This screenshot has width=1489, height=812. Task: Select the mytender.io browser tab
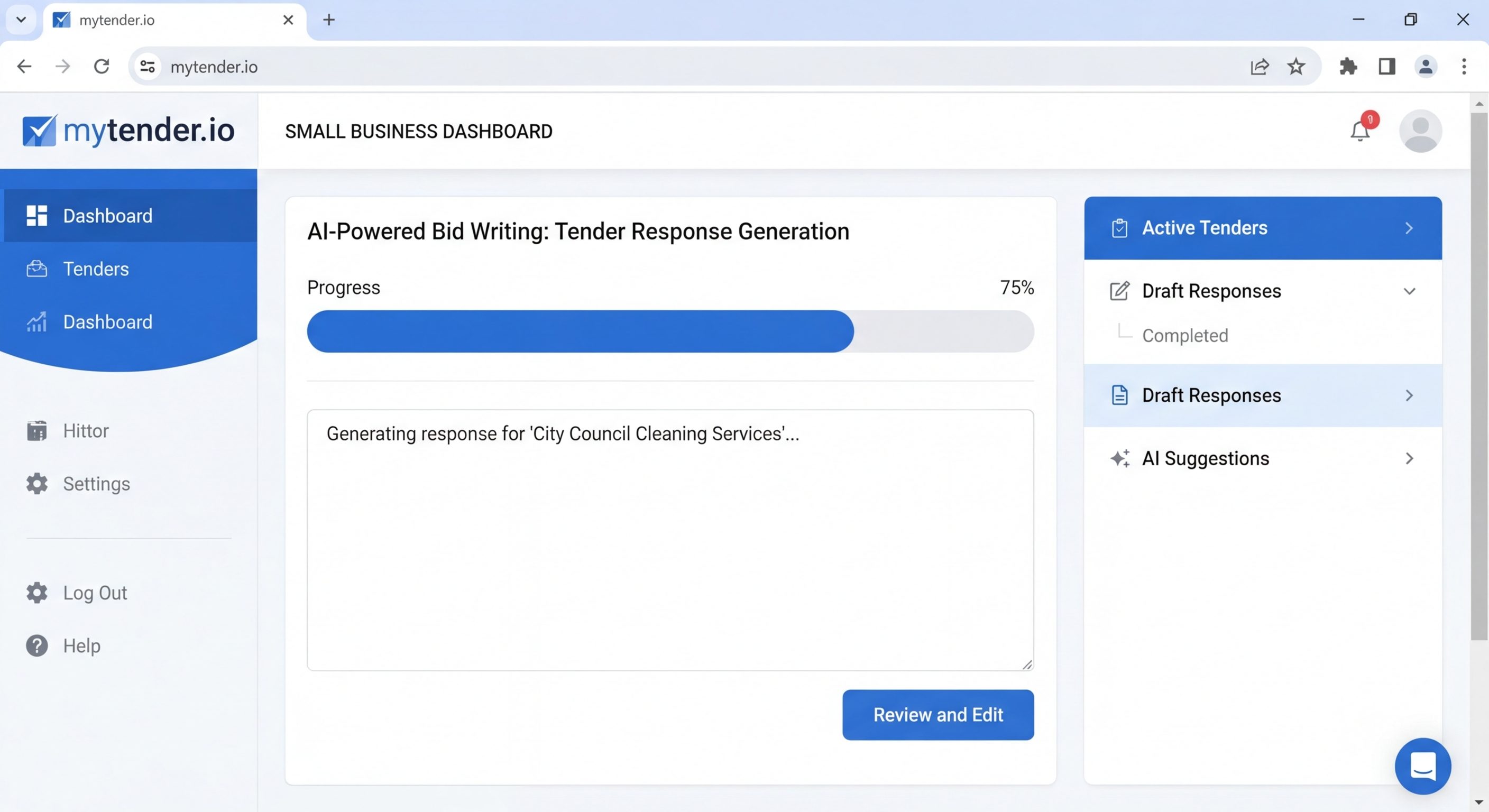[173, 20]
